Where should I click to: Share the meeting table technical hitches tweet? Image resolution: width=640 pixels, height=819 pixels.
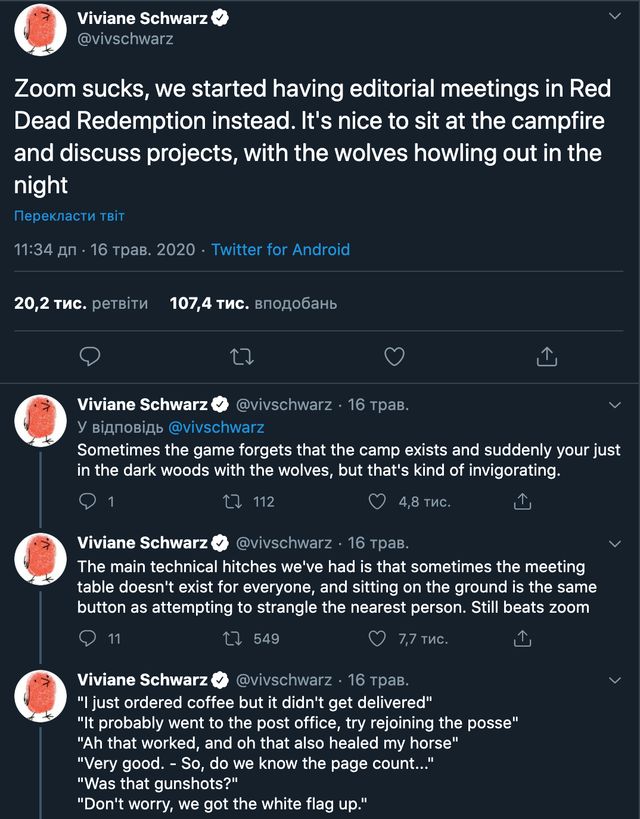point(521,638)
